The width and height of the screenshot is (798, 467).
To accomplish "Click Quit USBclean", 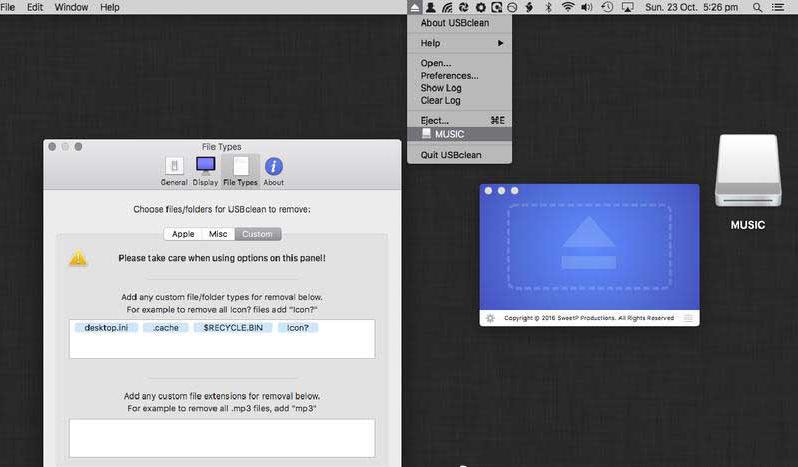I will click(451, 155).
